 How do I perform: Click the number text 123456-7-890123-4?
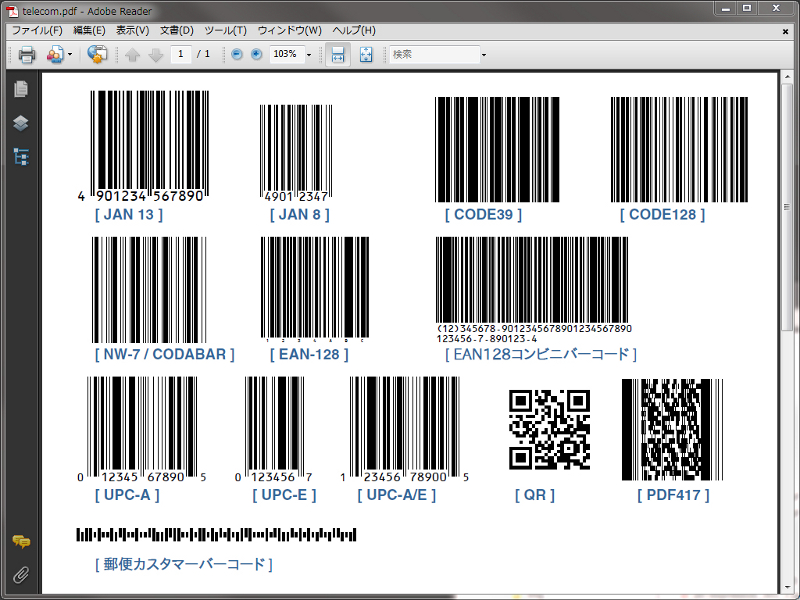[x=487, y=339]
